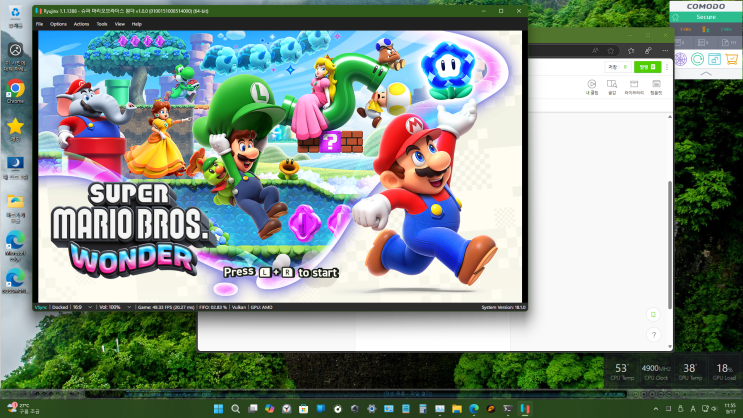Open the Edge favorites list icon

pos(631,50)
